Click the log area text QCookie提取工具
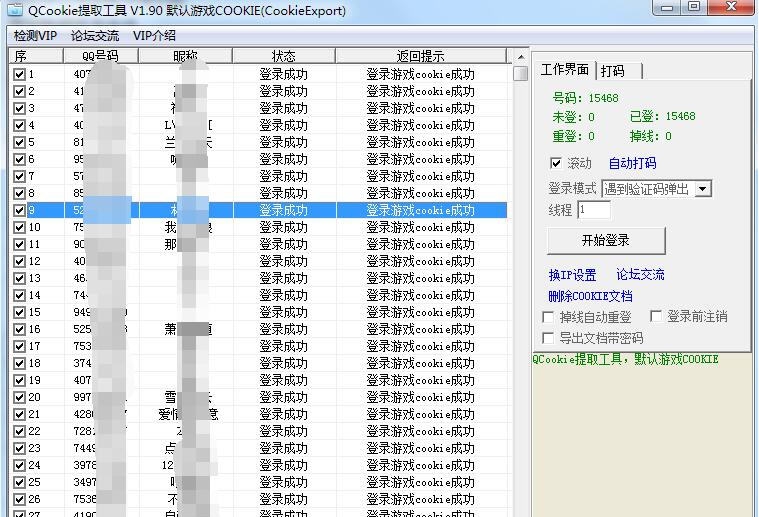The width and height of the screenshot is (759, 517). tap(625, 359)
